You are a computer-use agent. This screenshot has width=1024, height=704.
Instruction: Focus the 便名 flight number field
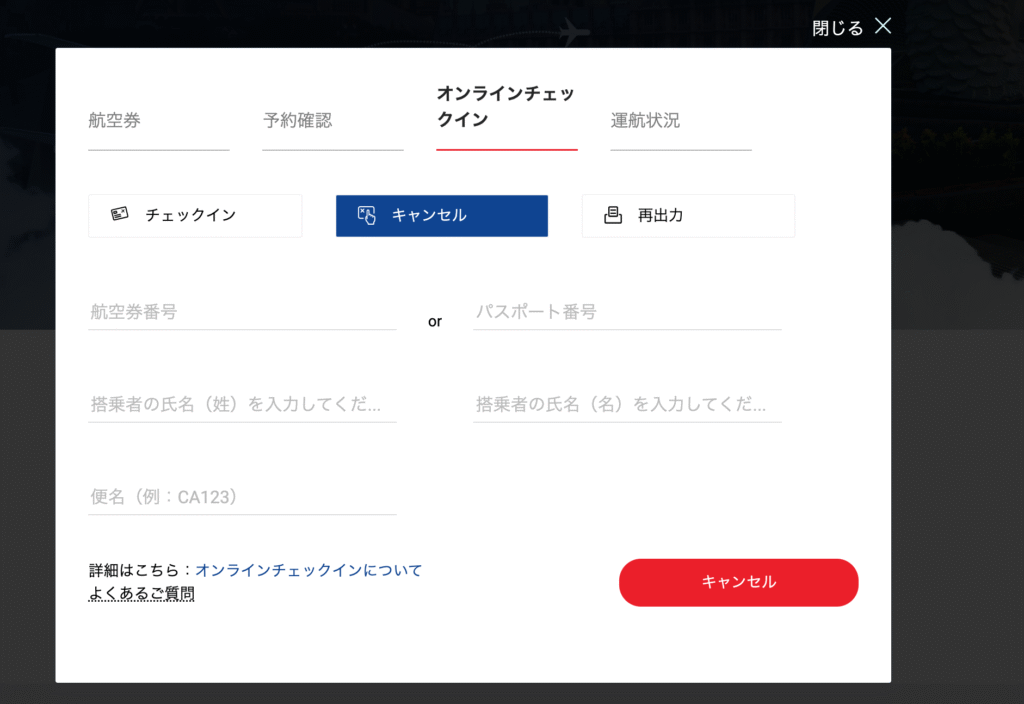(x=242, y=498)
